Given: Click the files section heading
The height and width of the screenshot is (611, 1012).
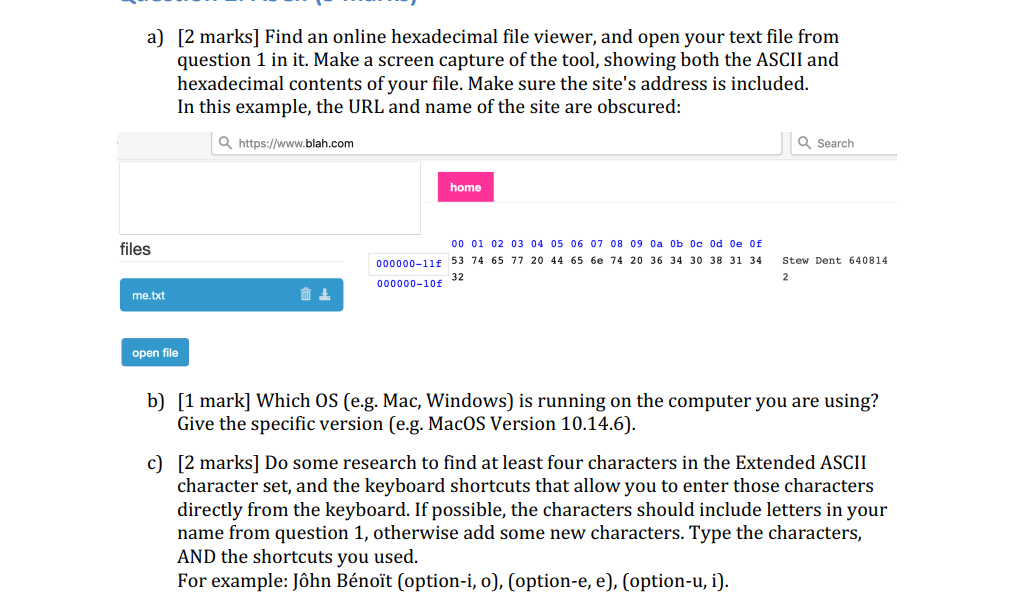Looking at the screenshot, I should 134,248.
